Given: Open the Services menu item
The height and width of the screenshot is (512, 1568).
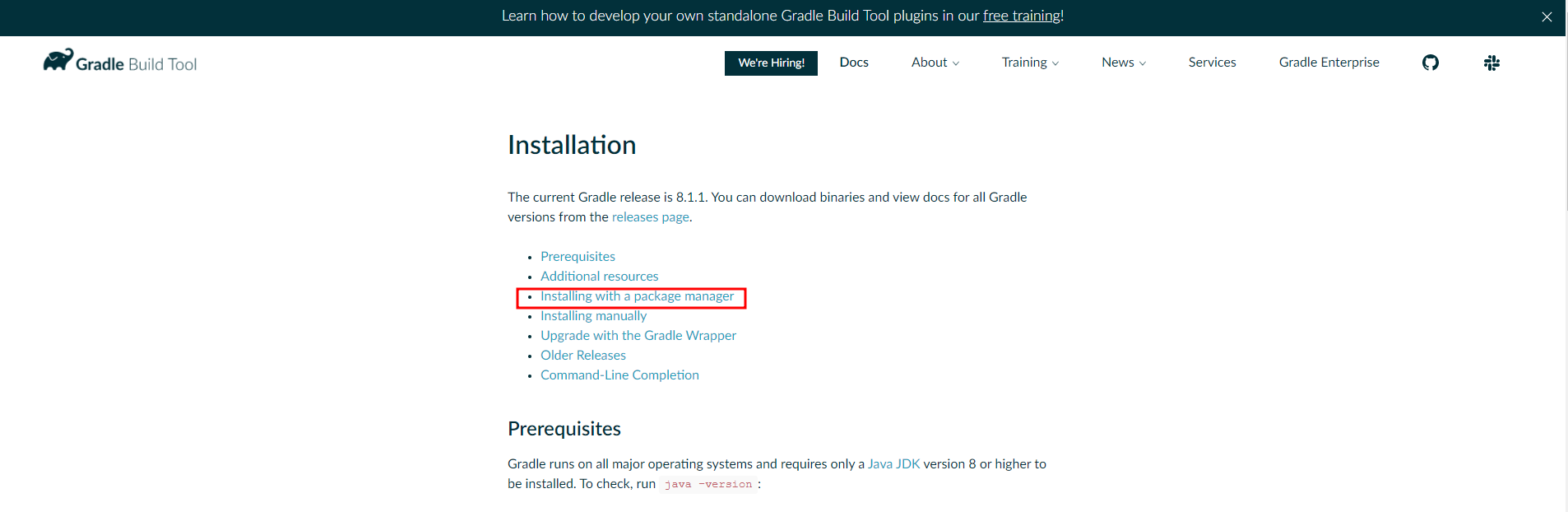Looking at the screenshot, I should 1212,63.
